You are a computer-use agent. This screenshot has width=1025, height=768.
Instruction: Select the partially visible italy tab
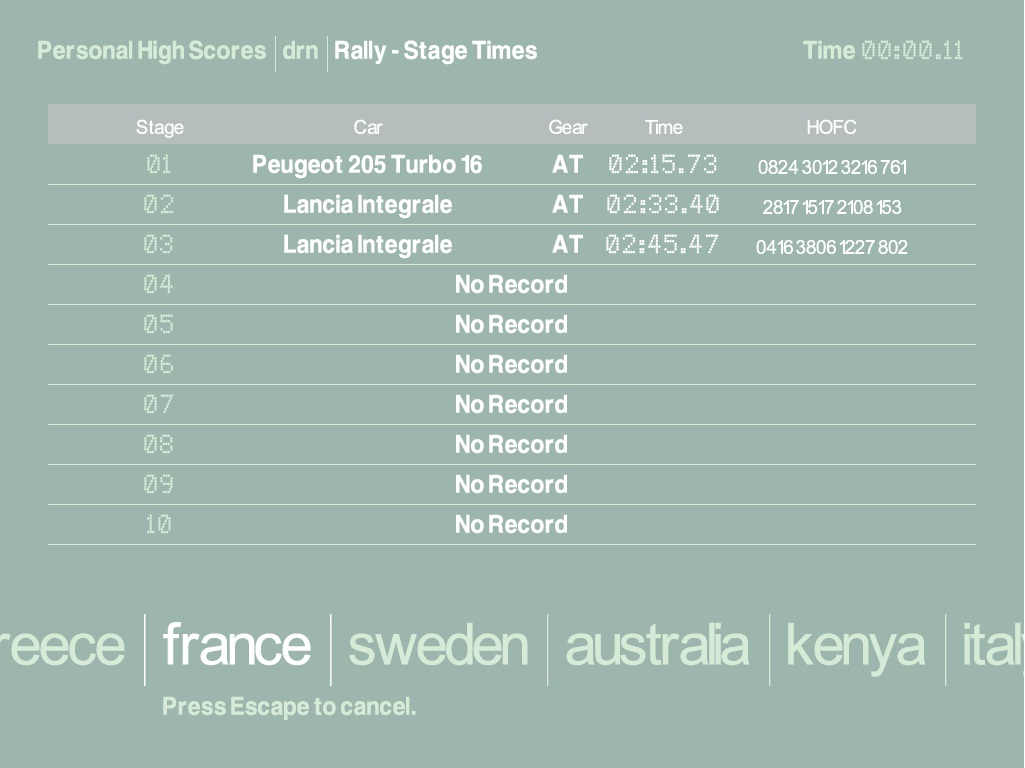(992, 646)
